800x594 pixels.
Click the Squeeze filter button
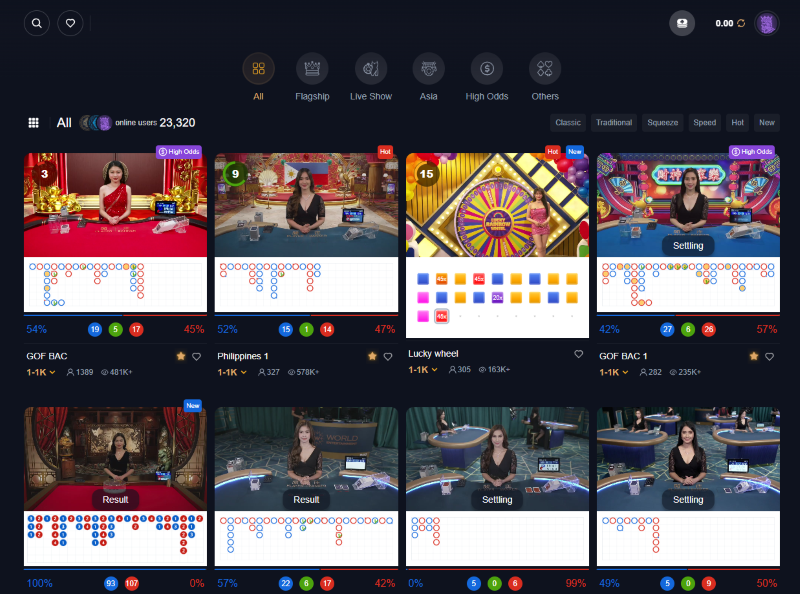[x=662, y=122]
